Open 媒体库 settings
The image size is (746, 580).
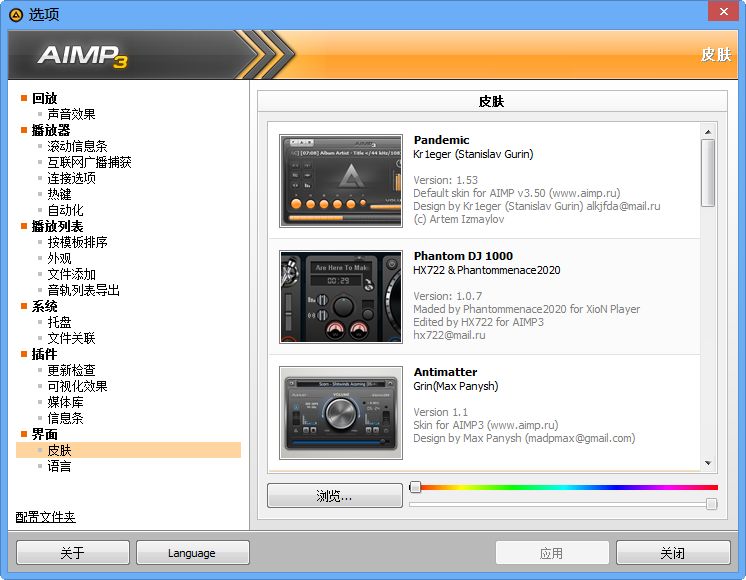65,403
